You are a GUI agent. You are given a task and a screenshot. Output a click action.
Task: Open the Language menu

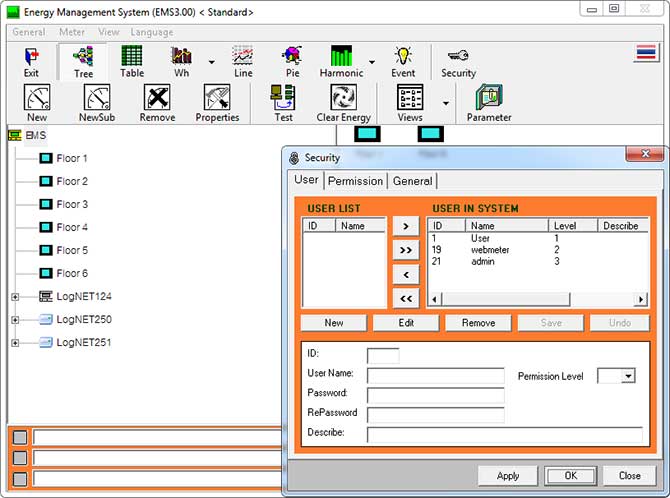pyautogui.click(x=152, y=32)
